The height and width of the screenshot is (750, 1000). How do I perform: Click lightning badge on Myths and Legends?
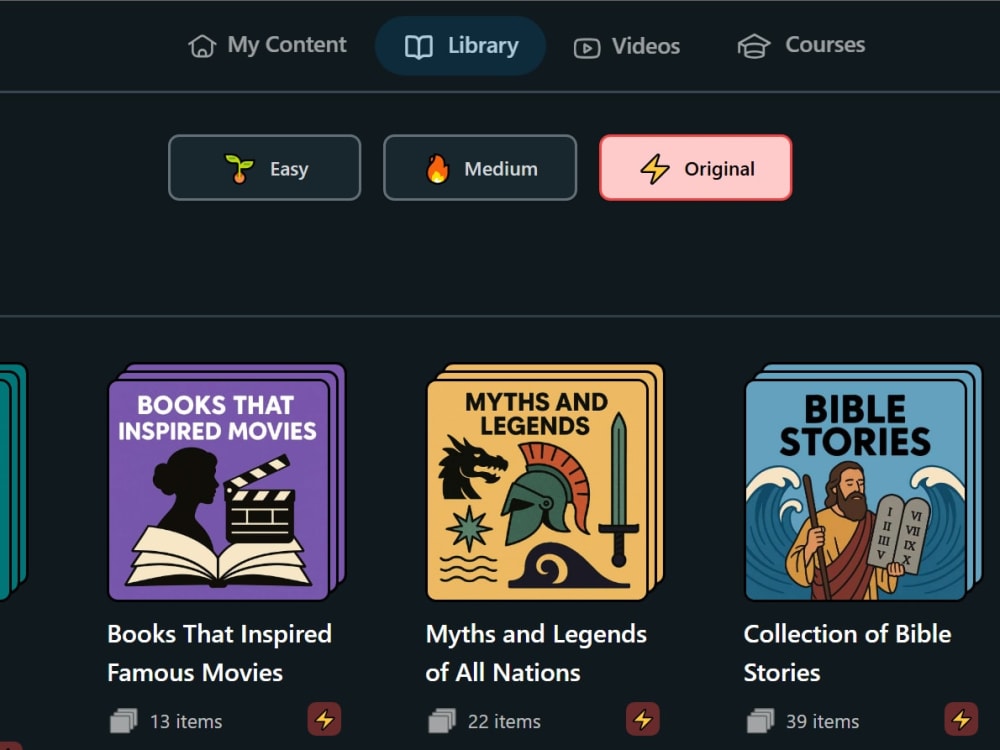coord(643,719)
